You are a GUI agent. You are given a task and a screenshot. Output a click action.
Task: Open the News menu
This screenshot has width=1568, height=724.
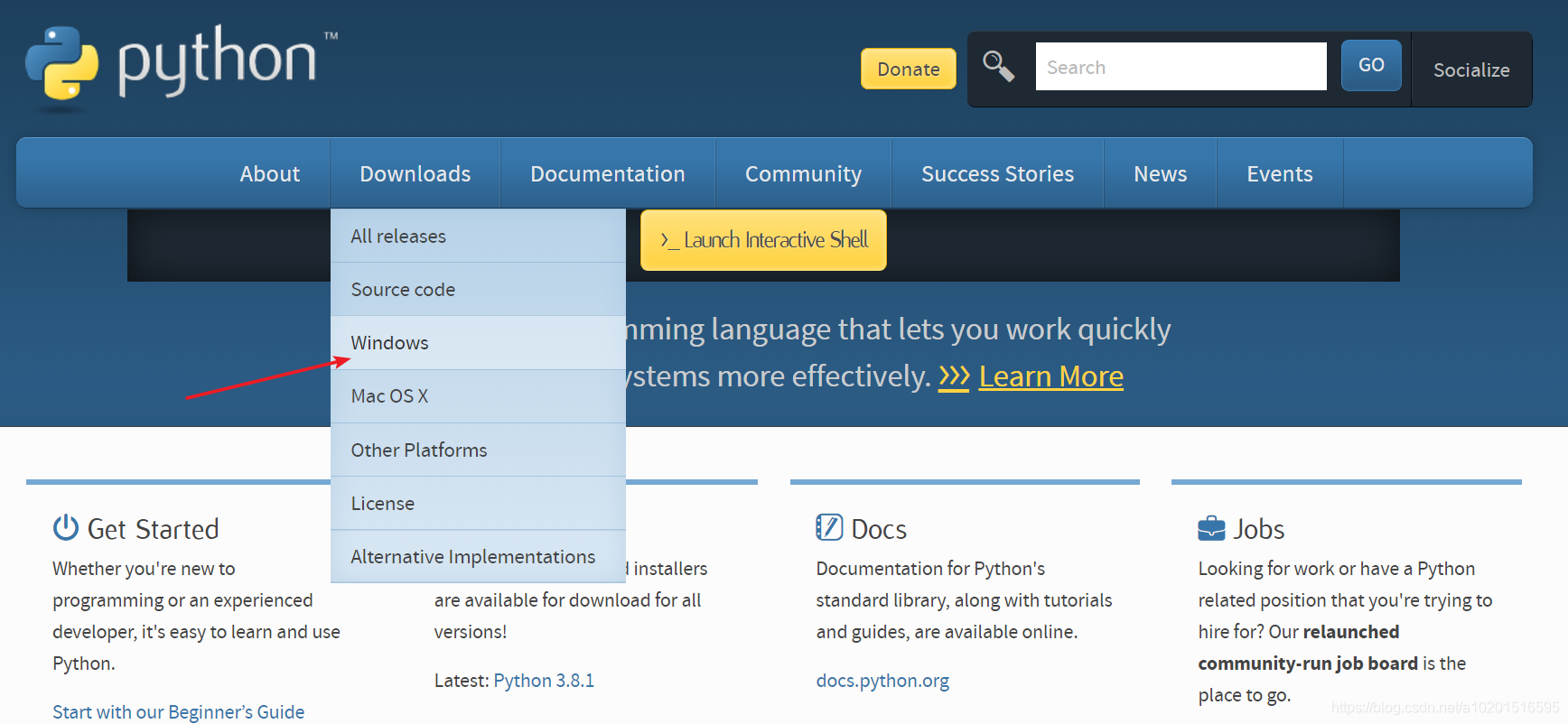(x=1161, y=173)
